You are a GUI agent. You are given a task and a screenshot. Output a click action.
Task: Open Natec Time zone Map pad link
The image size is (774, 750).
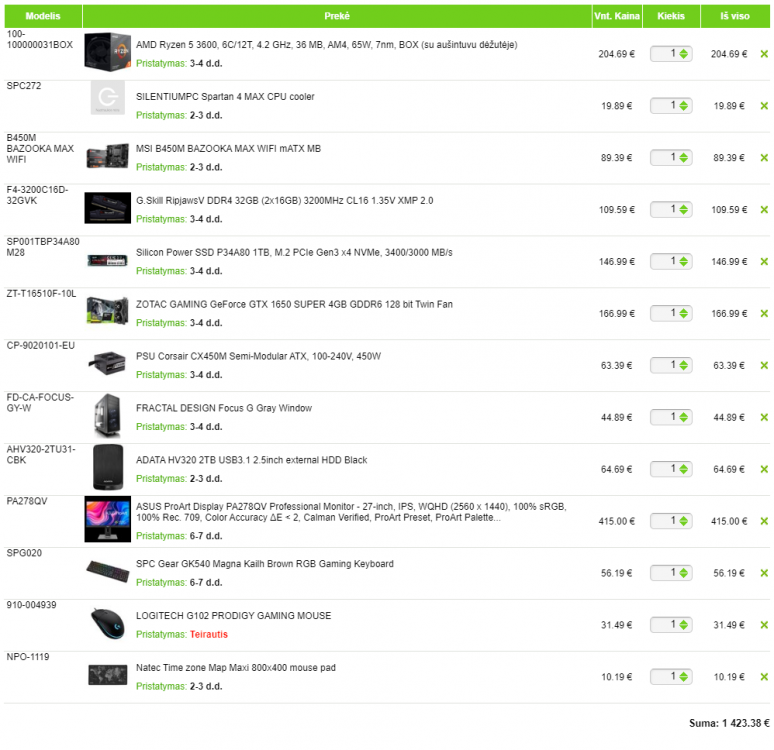pyautogui.click(x=235, y=668)
